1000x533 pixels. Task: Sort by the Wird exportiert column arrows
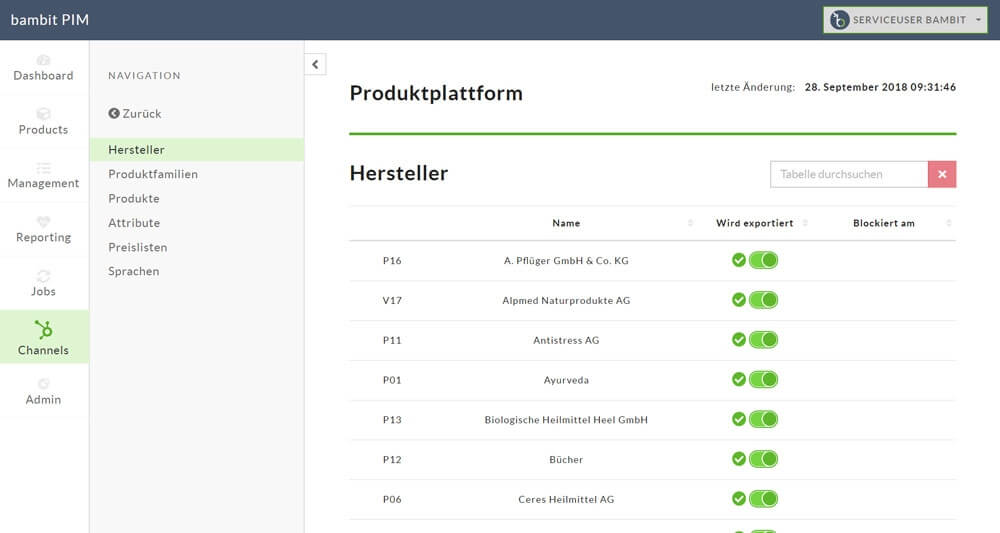(x=805, y=223)
